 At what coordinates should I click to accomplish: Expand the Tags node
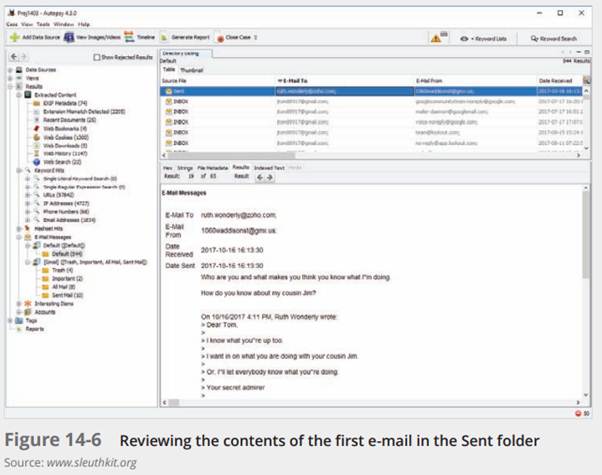point(10,321)
